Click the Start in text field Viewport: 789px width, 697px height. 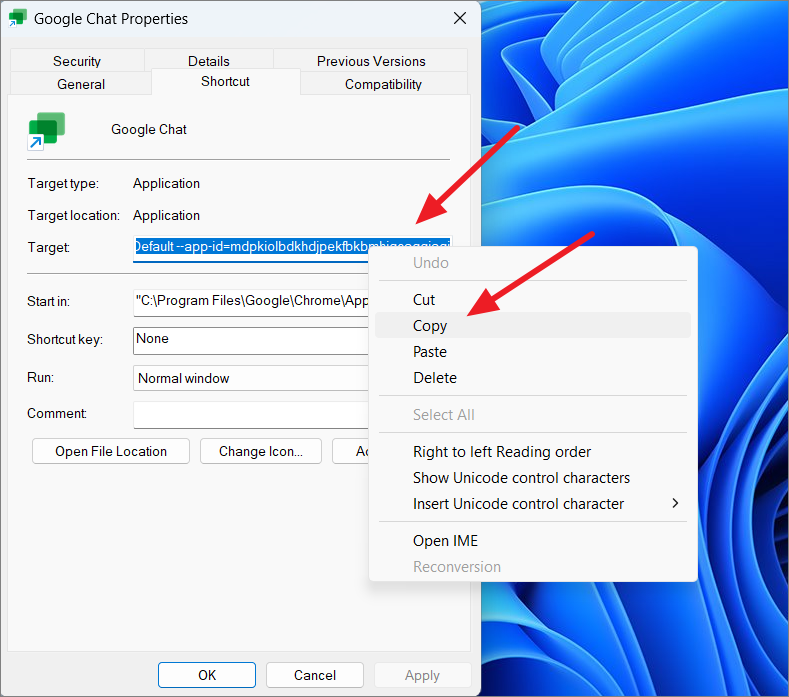coord(251,302)
